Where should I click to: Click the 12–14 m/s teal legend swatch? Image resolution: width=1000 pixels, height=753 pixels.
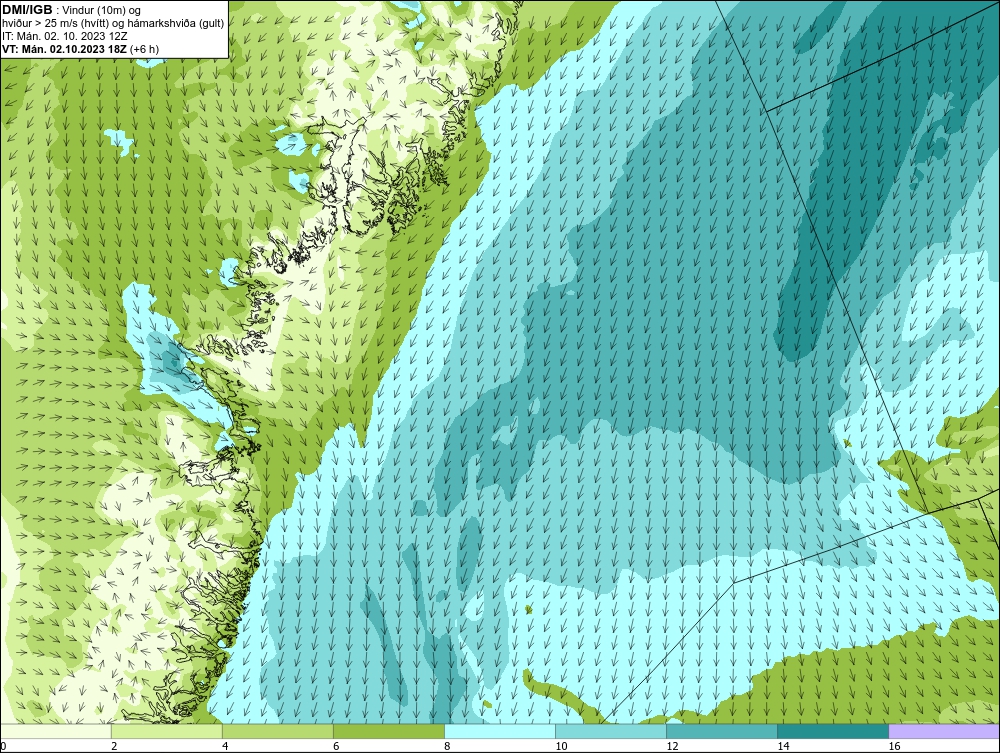coord(722,731)
